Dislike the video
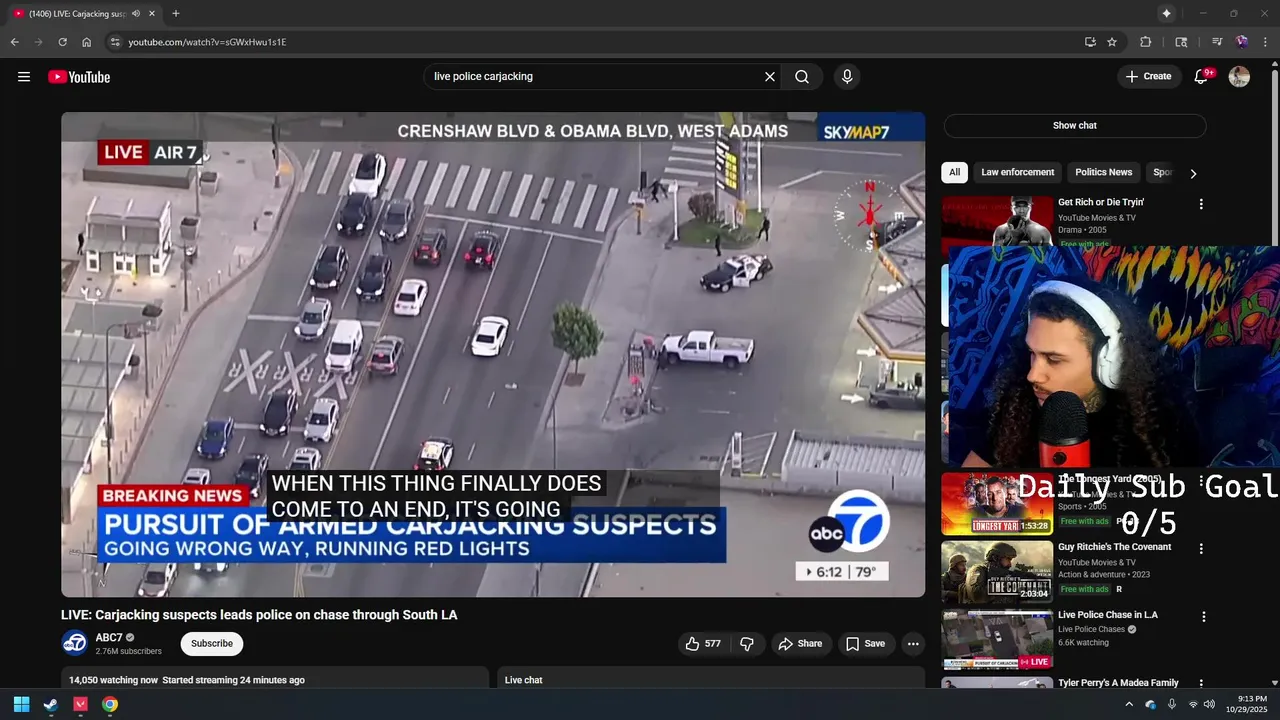This screenshot has width=1280, height=720. [747, 644]
